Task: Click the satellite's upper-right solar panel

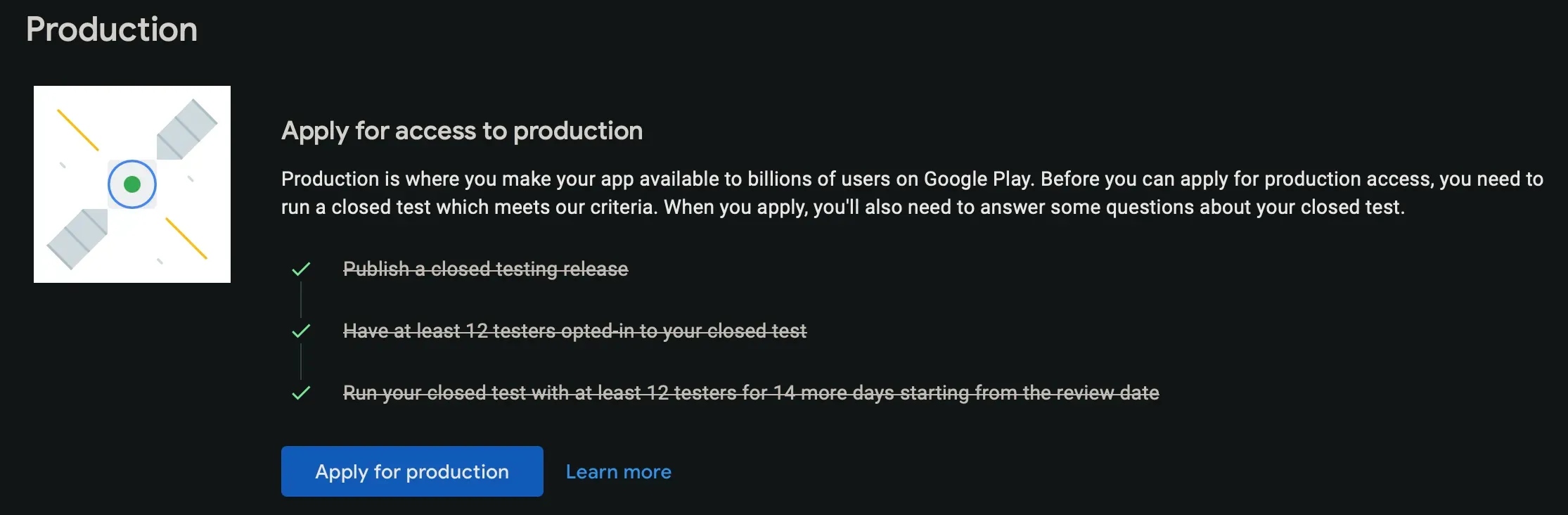Action: tap(186, 129)
